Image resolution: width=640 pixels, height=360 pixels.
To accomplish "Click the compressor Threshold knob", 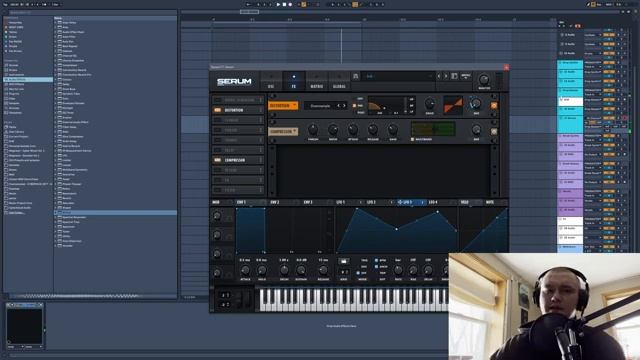I will 313,130.
